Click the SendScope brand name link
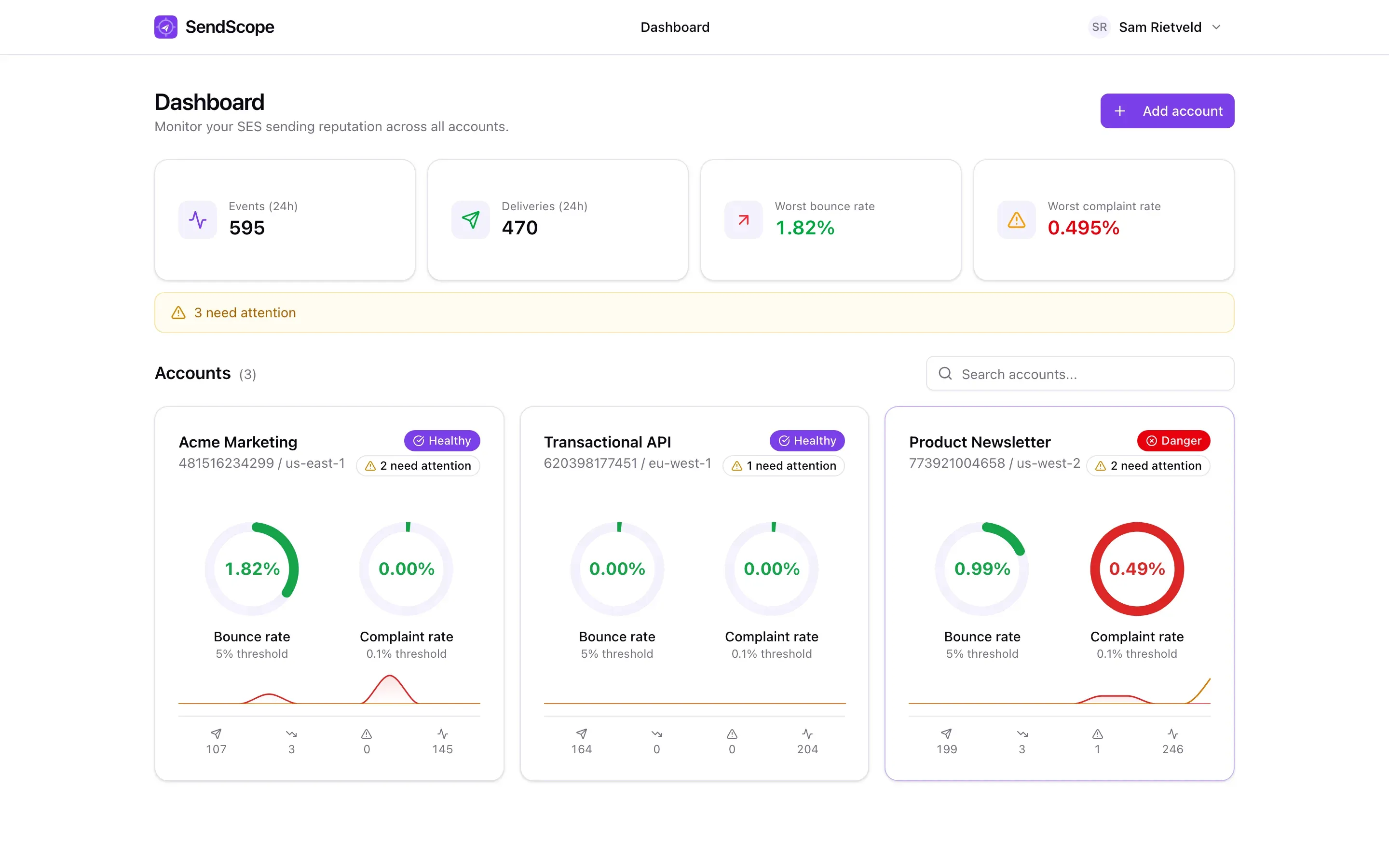 (230, 27)
